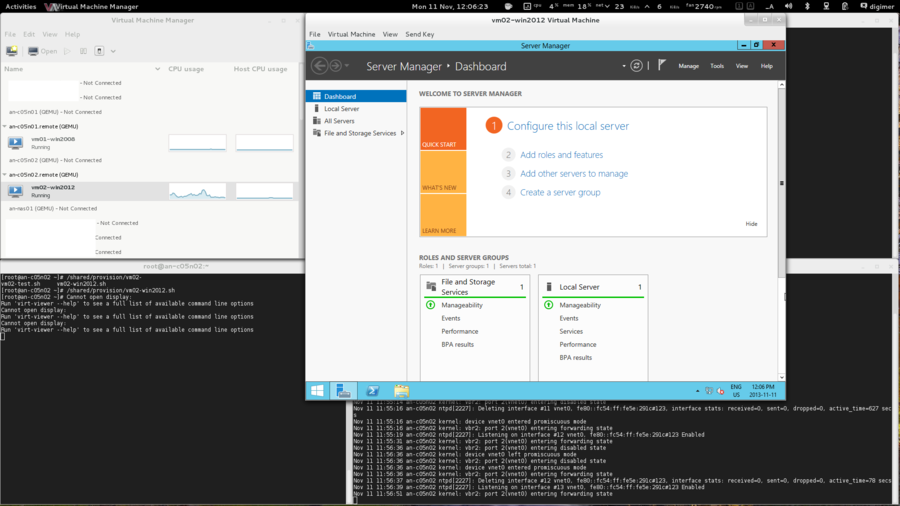Image resolution: width=900 pixels, height=506 pixels.
Task: Click the File and Storage Services tile icon
Action: tap(431, 286)
